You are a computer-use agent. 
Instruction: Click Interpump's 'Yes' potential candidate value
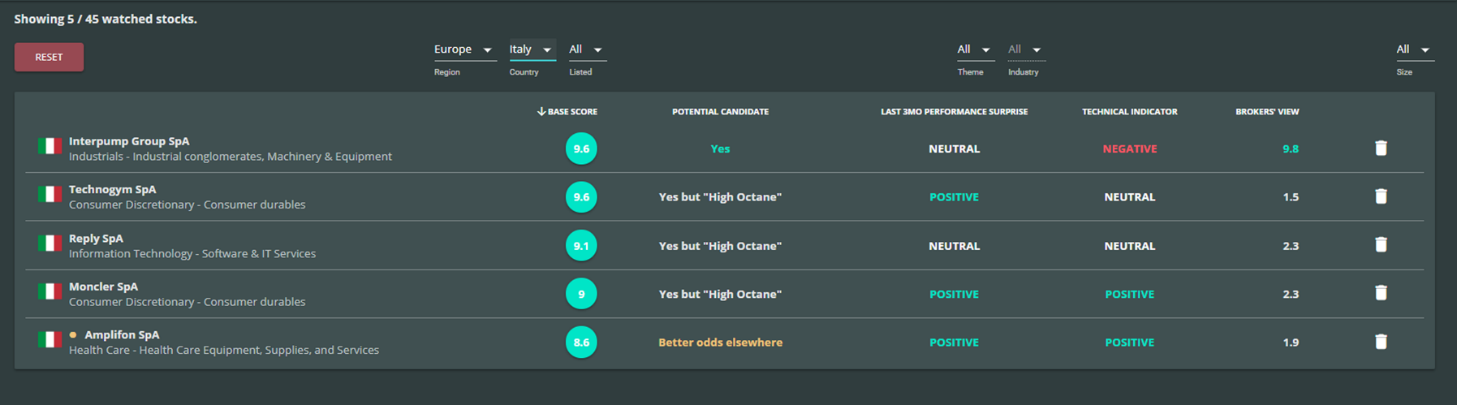[720, 149]
